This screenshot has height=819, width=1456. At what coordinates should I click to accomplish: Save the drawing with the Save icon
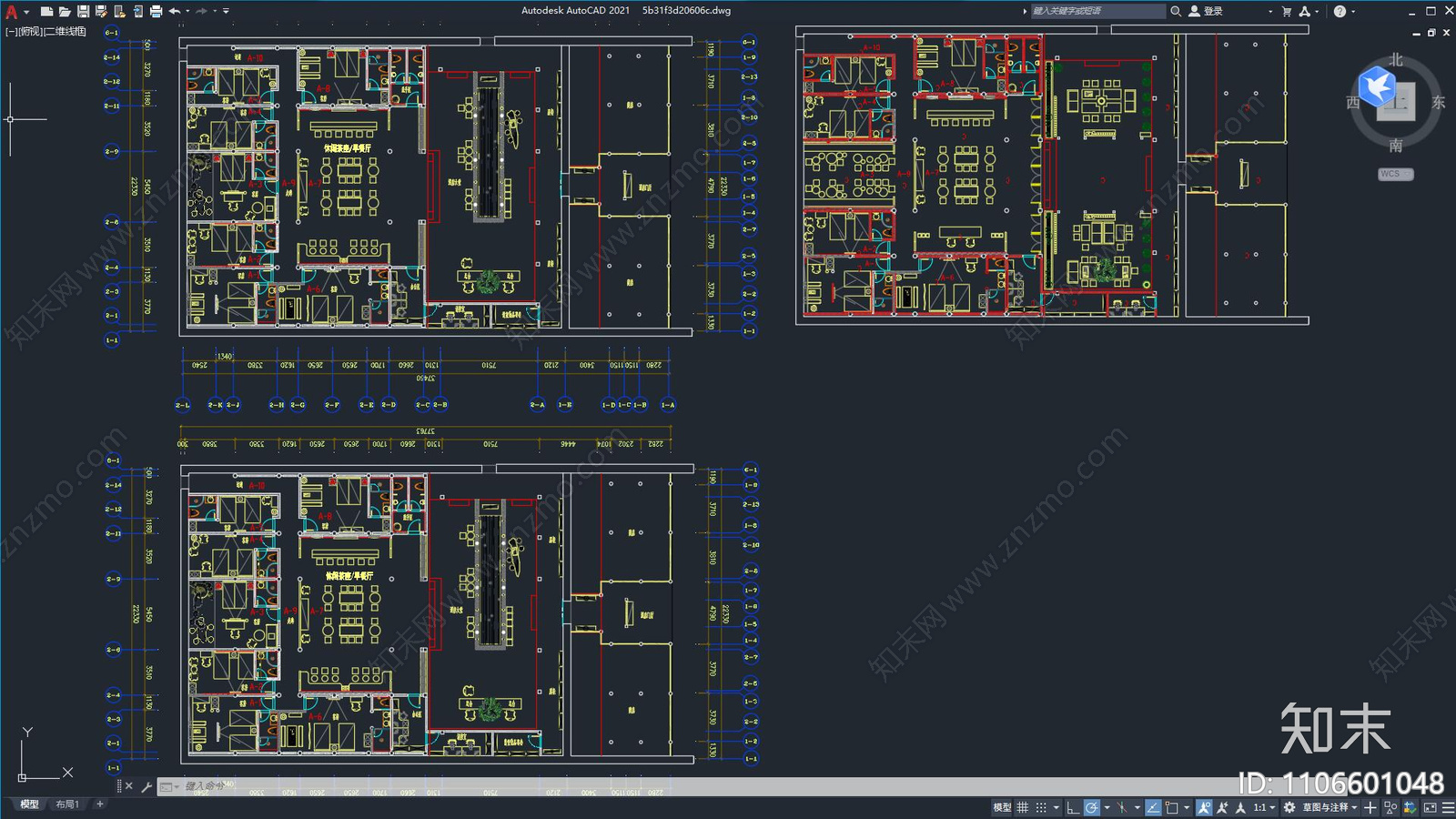pyautogui.click(x=83, y=12)
